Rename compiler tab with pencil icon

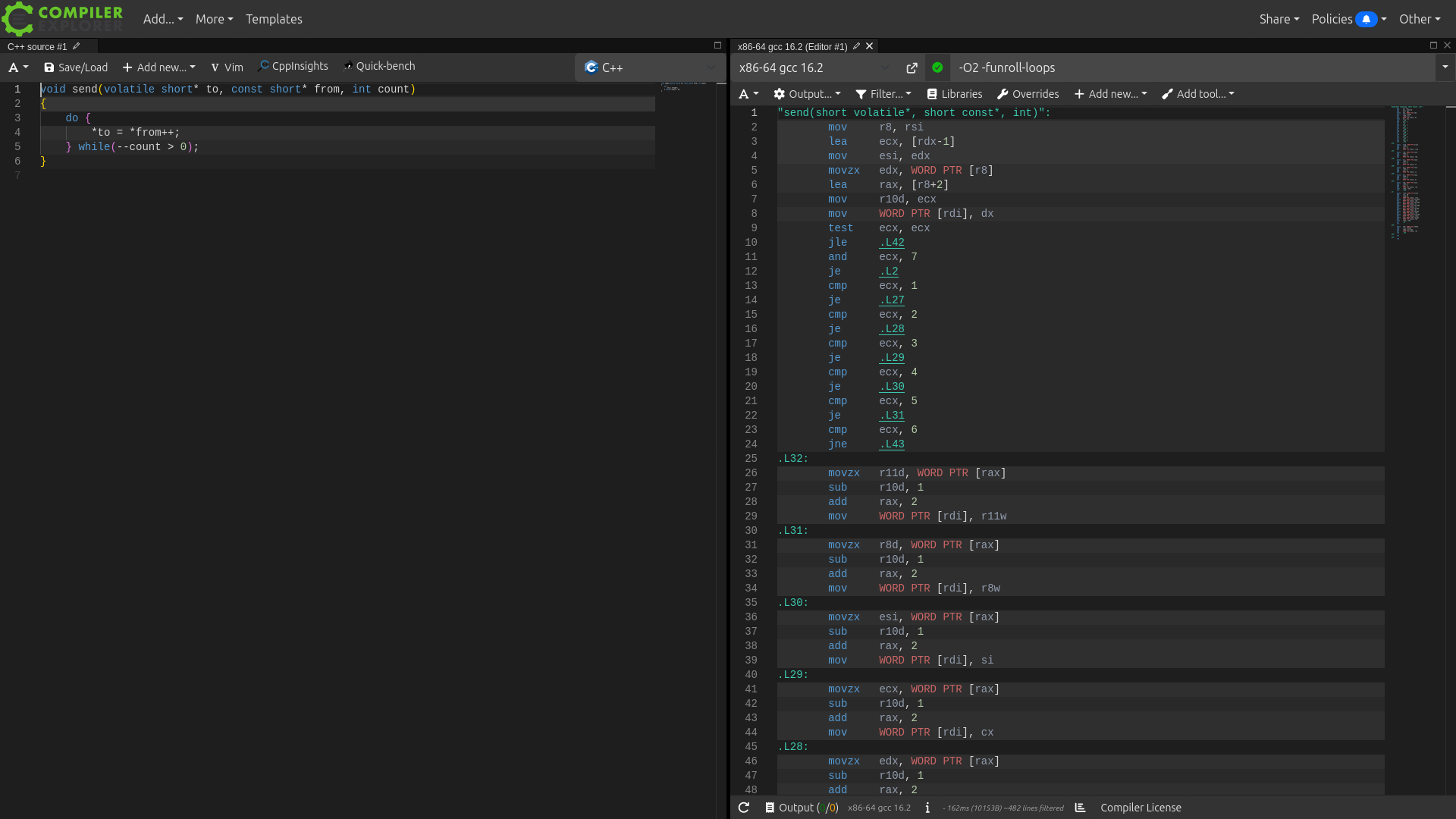(856, 46)
